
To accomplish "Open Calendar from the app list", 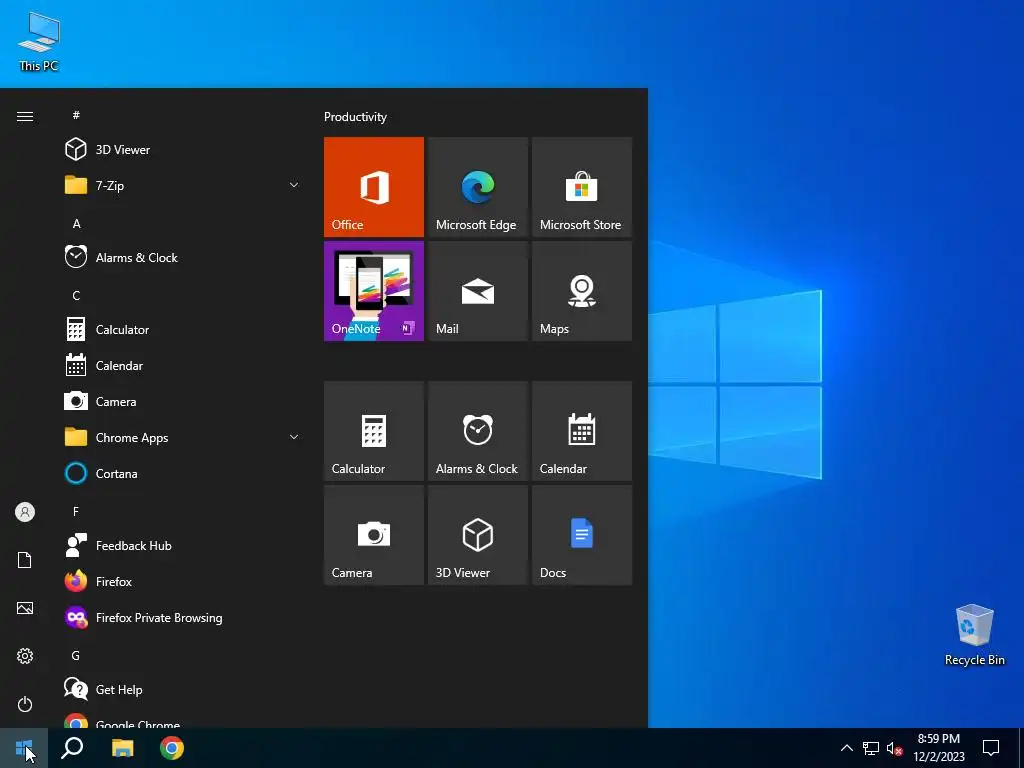I will click(183, 366).
